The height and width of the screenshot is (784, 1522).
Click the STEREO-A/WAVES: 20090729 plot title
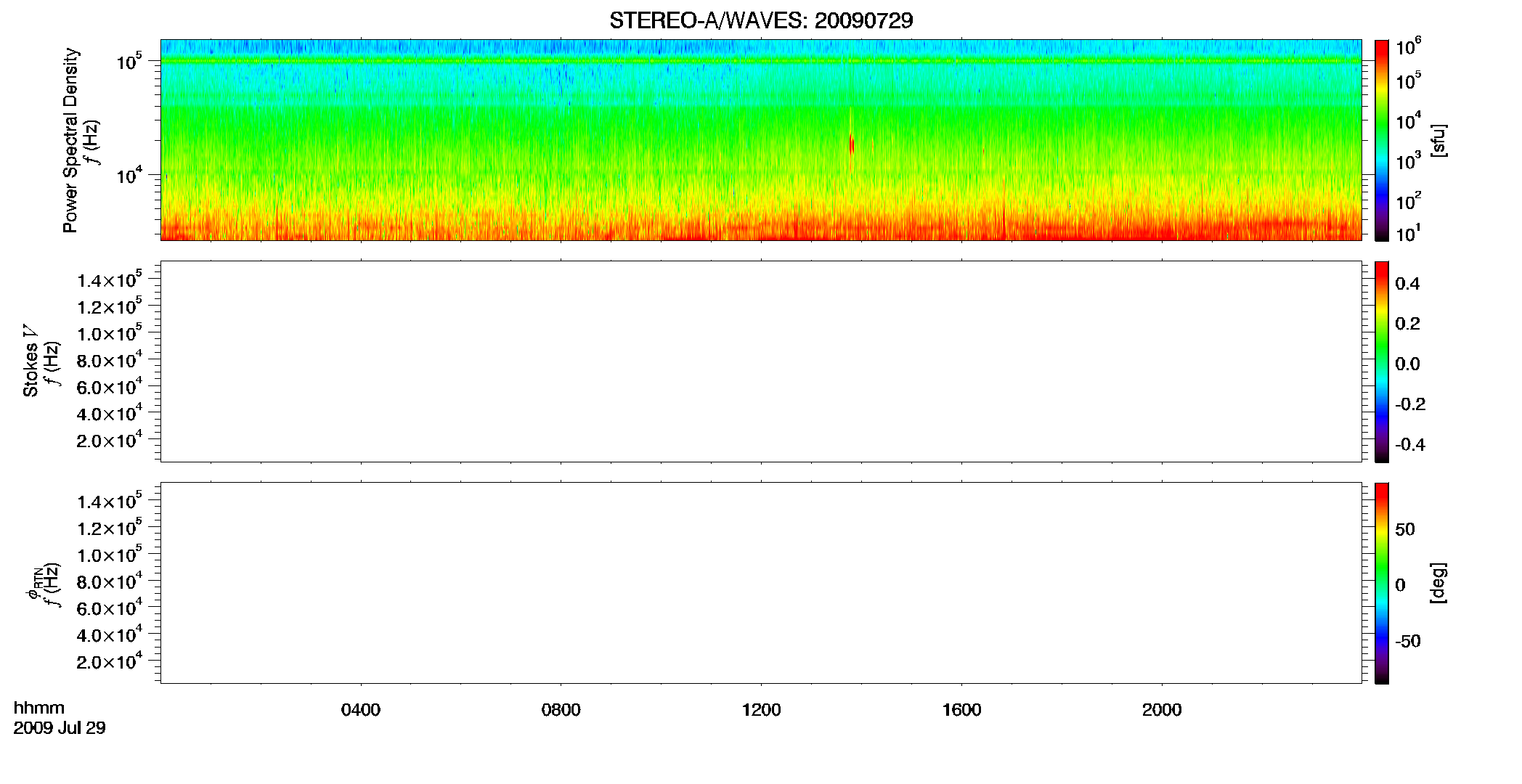761,20
